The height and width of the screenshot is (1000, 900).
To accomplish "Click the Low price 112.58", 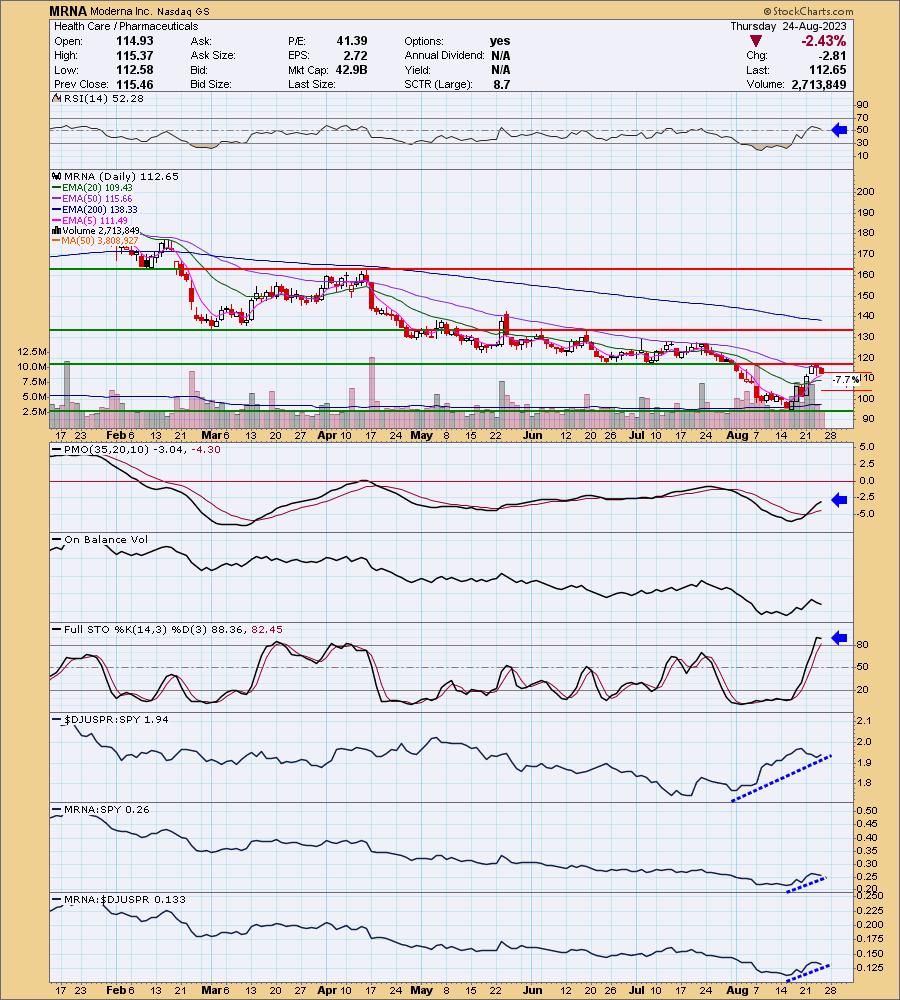I will point(135,70).
